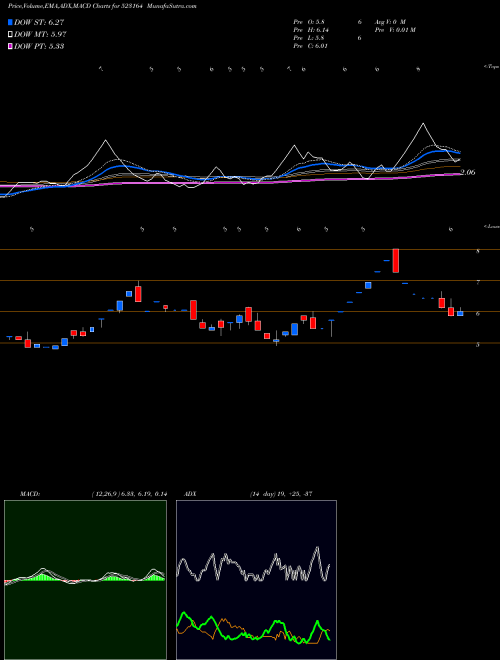This screenshot has width=500, height=660.
Task: Click the 2.06 EMA value label
Action: tap(468, 172)
